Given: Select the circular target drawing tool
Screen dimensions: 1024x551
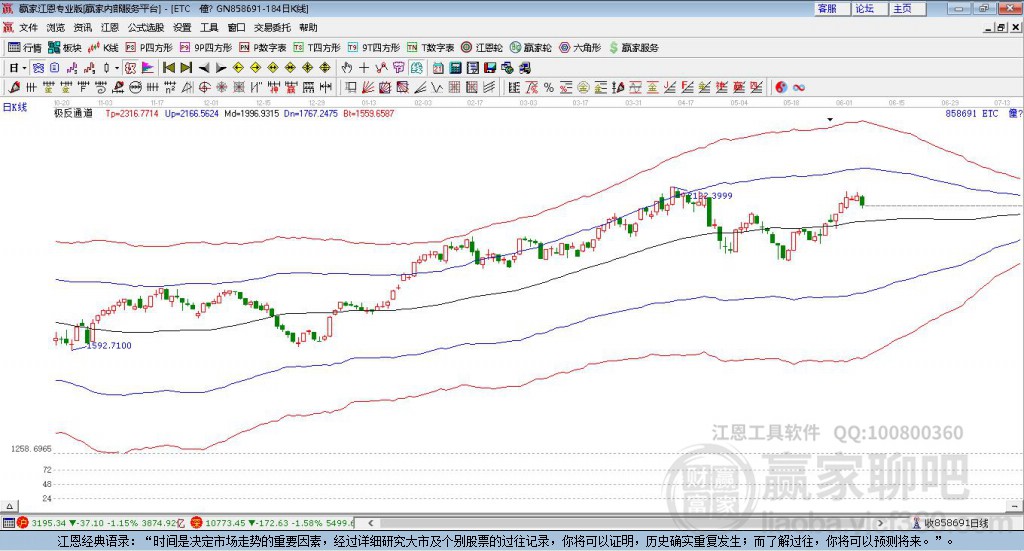Looking at the screenshot, I should click(x=204, y=87).
